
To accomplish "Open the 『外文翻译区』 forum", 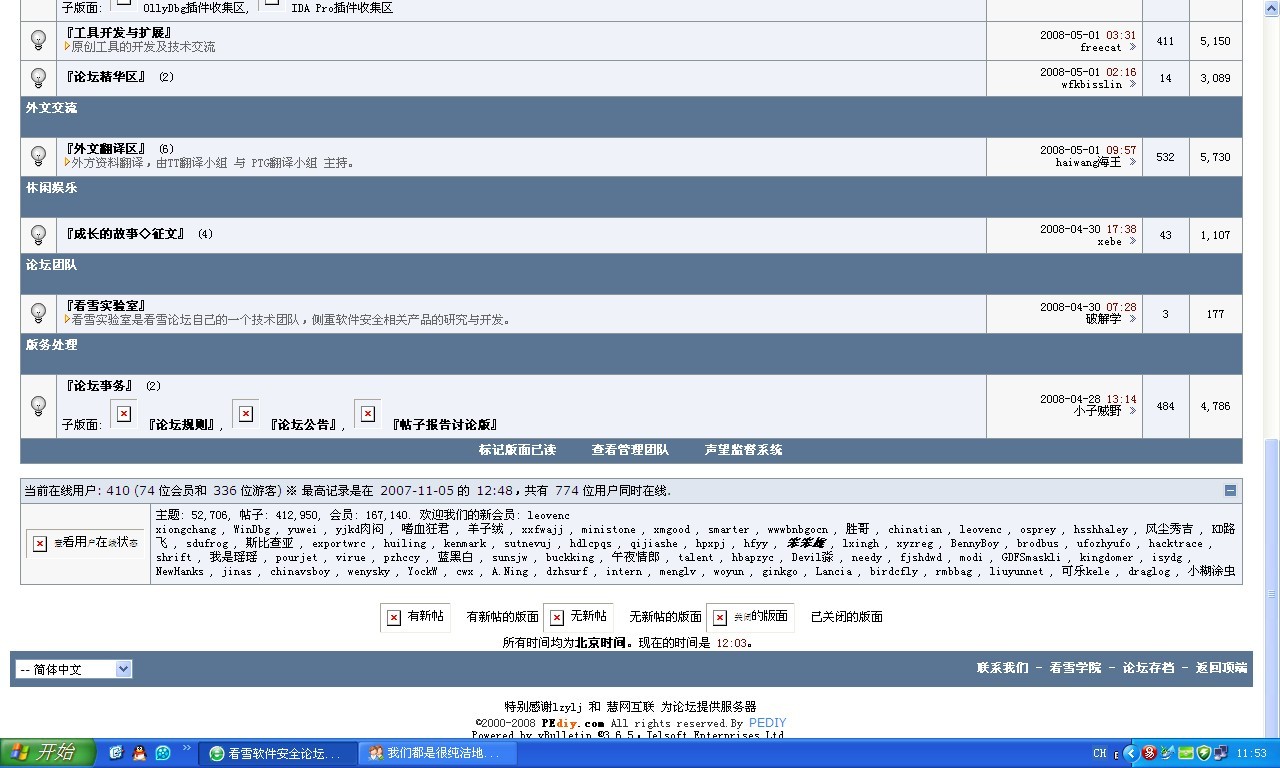I will (x=106, y=149).
